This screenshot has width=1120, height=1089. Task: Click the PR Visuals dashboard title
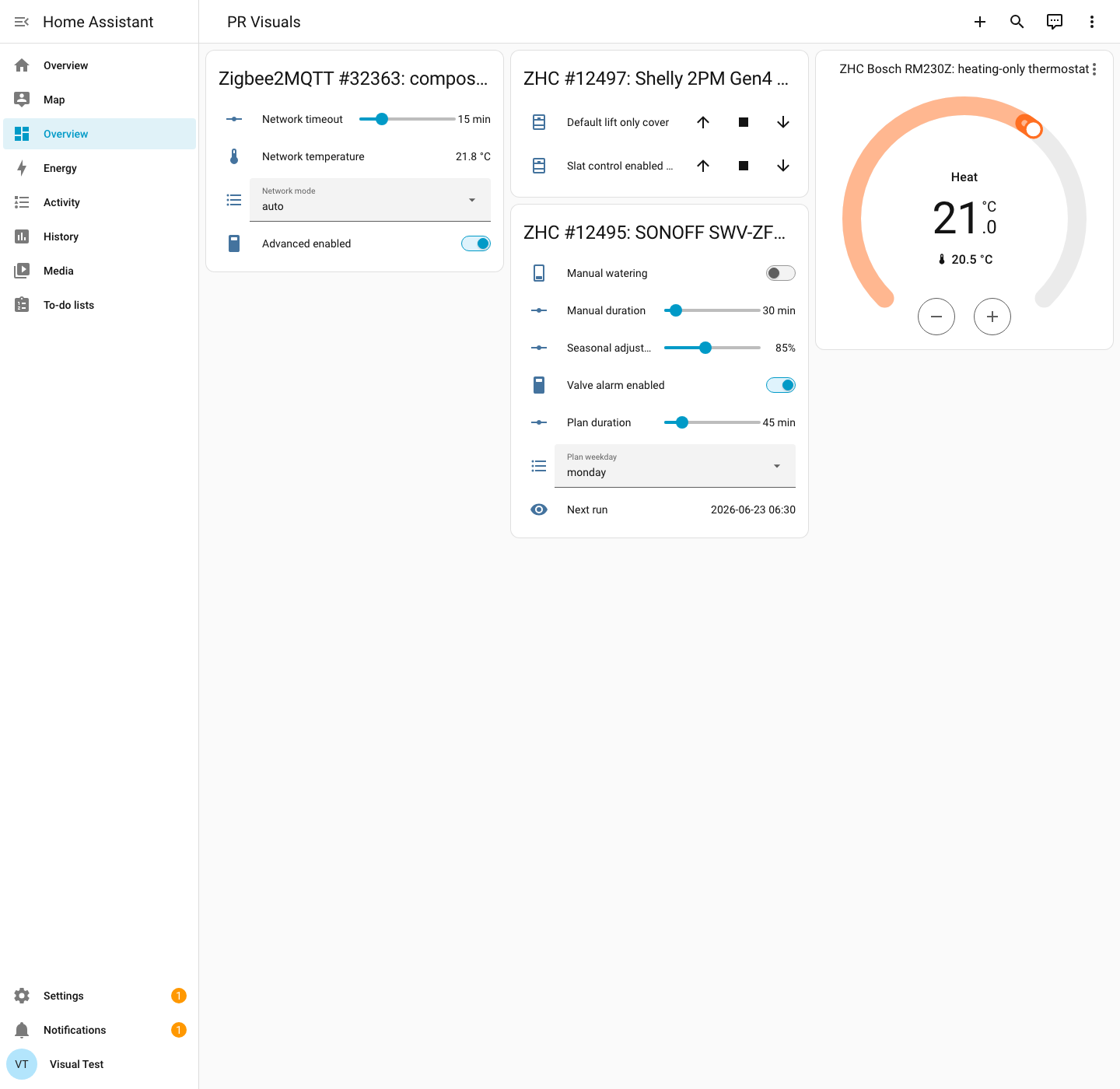[x=264, y=22]
